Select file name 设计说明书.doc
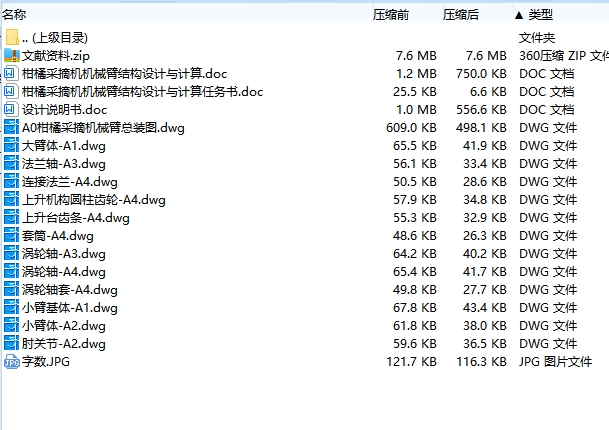Viewport: 609px width, 430px height. point(64,110)
